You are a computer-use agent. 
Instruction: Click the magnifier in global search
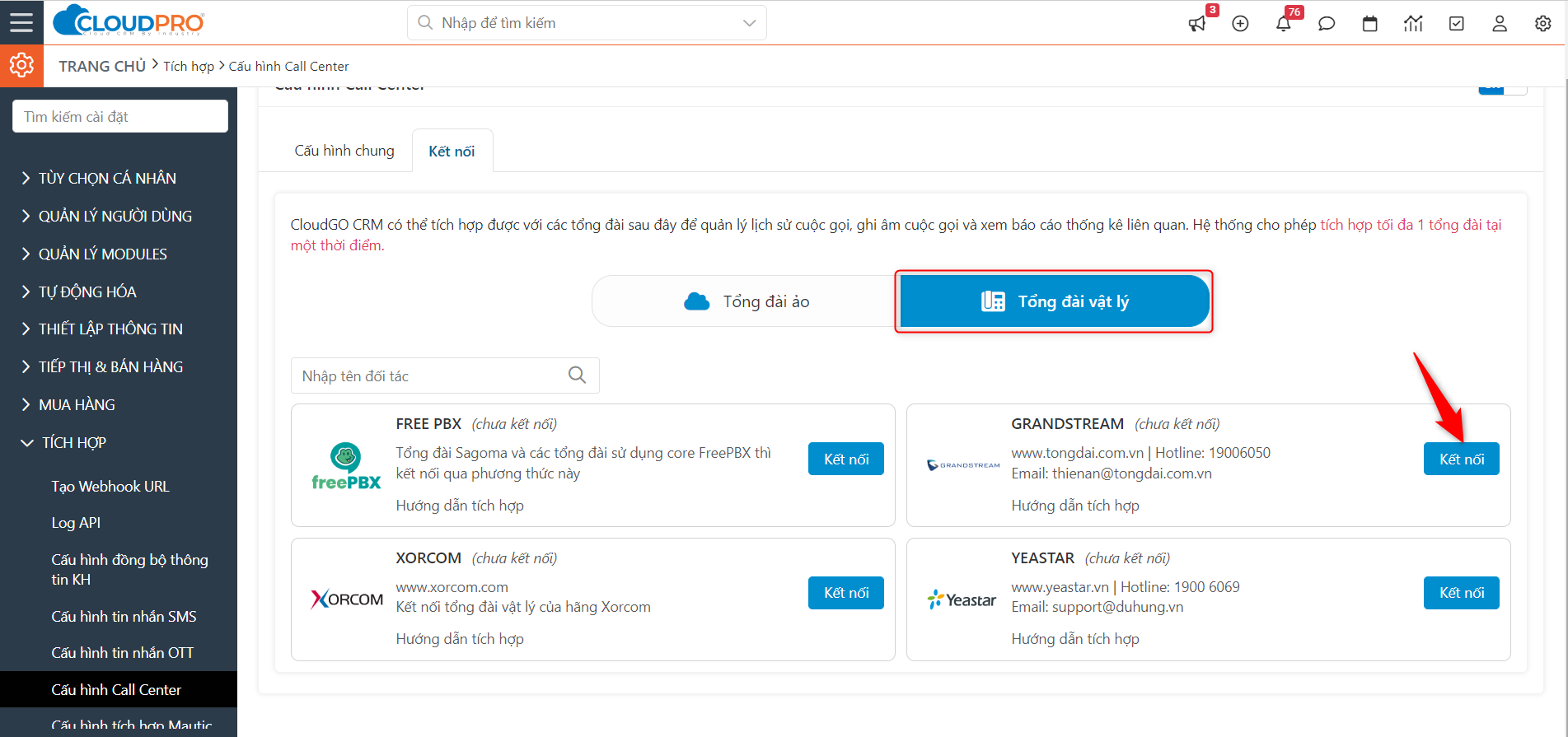(425, 22)
